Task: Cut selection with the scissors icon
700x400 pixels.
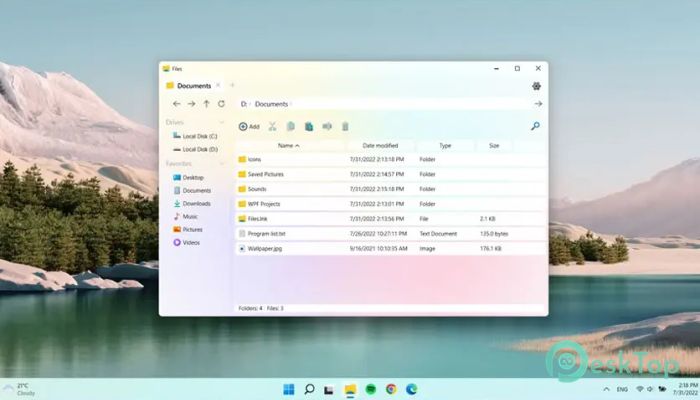Action: click(272, 127)
